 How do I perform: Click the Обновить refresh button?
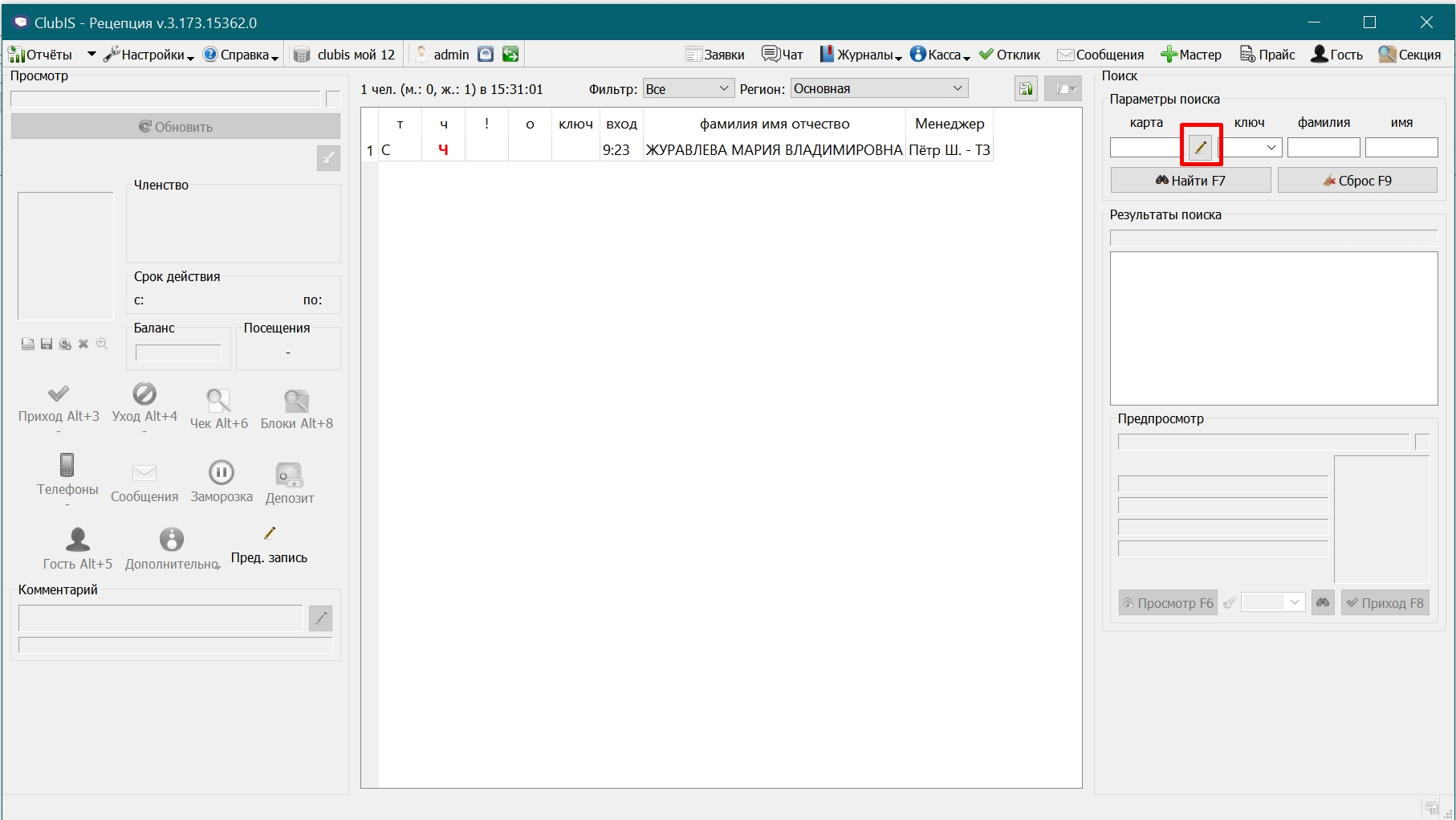pyautogui.click(x=176, y=126)
